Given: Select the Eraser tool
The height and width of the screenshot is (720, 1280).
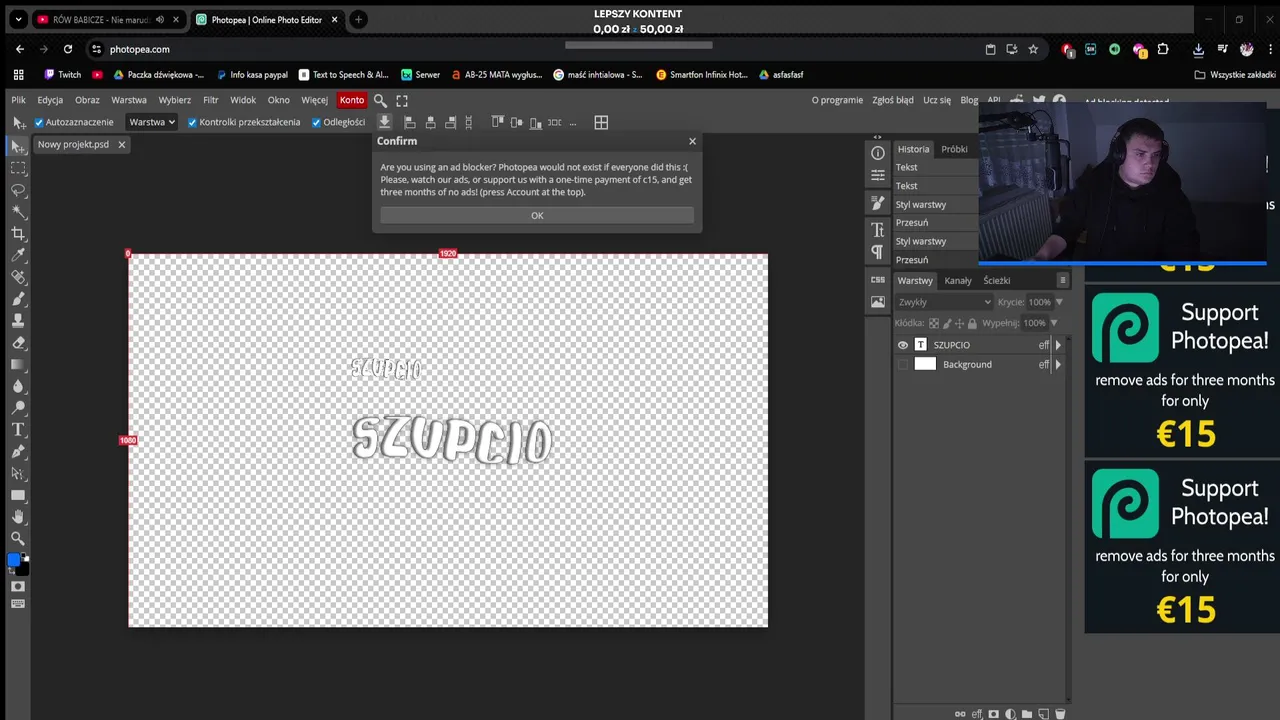Looking at the screenshot, I should pyautogui.click(x=18, y=343).
